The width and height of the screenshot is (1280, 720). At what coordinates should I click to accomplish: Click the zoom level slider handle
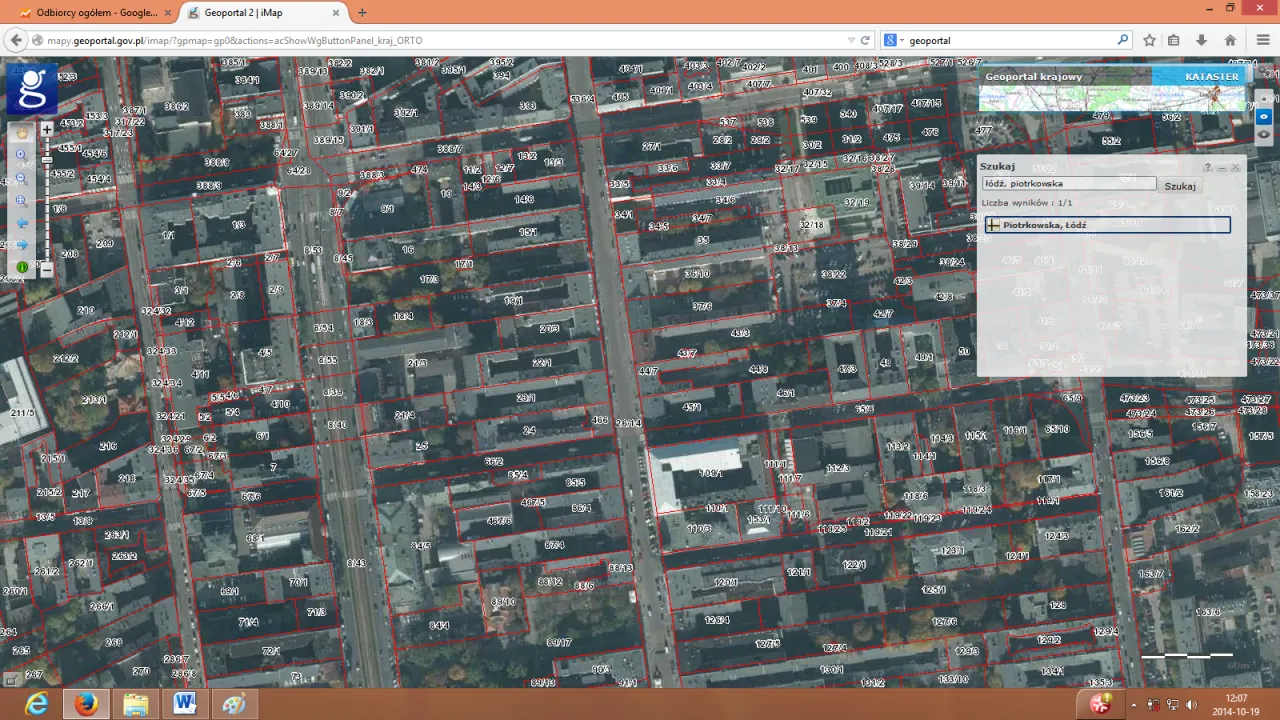pyautogui.click(x=46, y=160)
